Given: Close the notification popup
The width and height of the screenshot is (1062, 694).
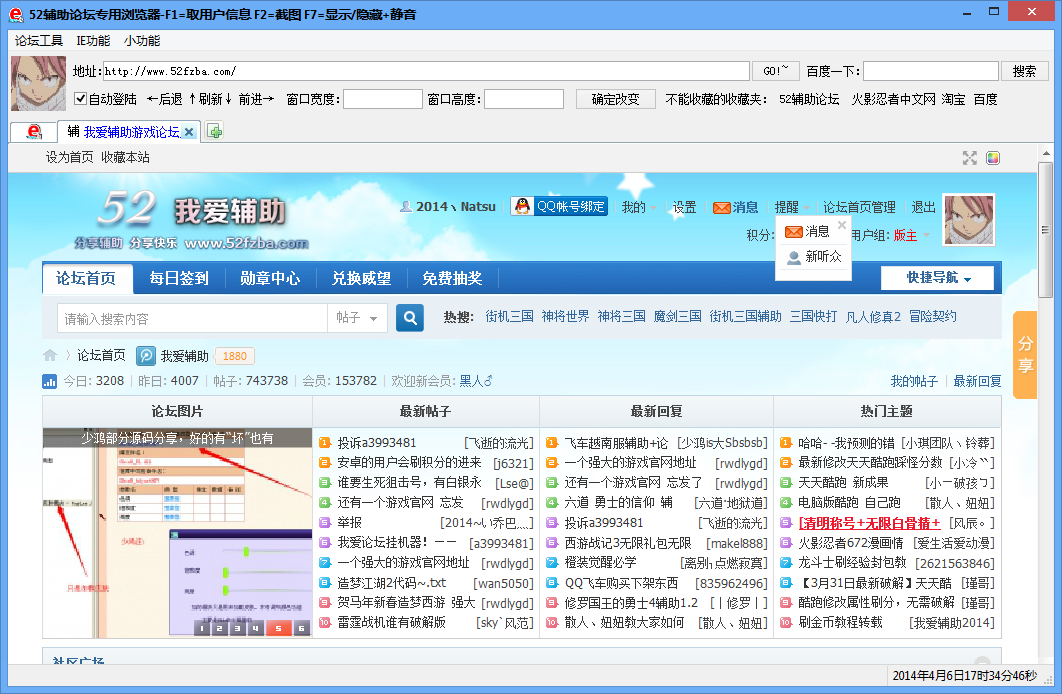Looking at the screenshot, I should click(842, 225).
